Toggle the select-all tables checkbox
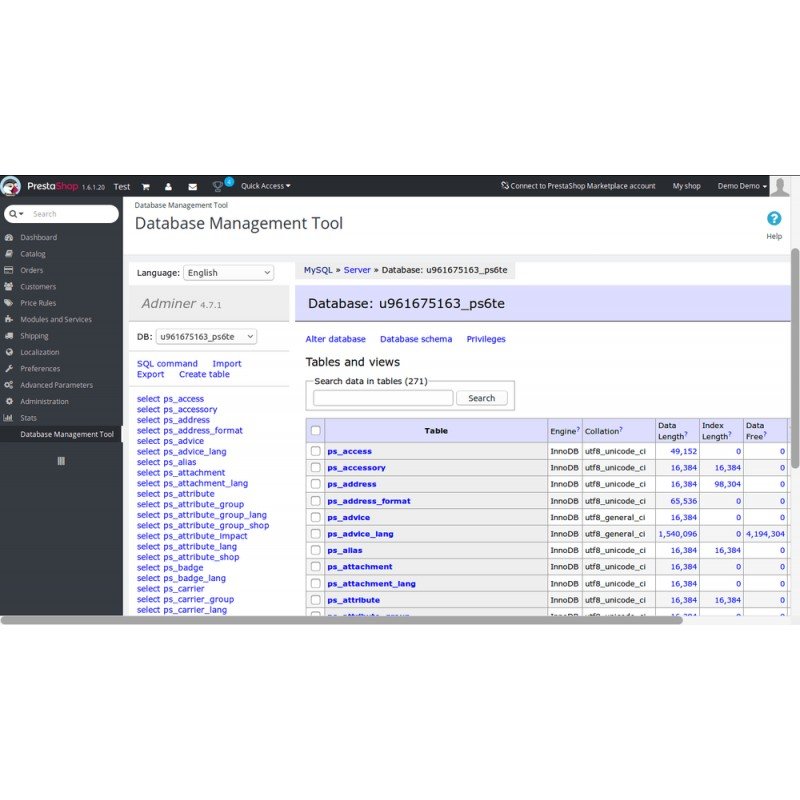 pos(316,431)
